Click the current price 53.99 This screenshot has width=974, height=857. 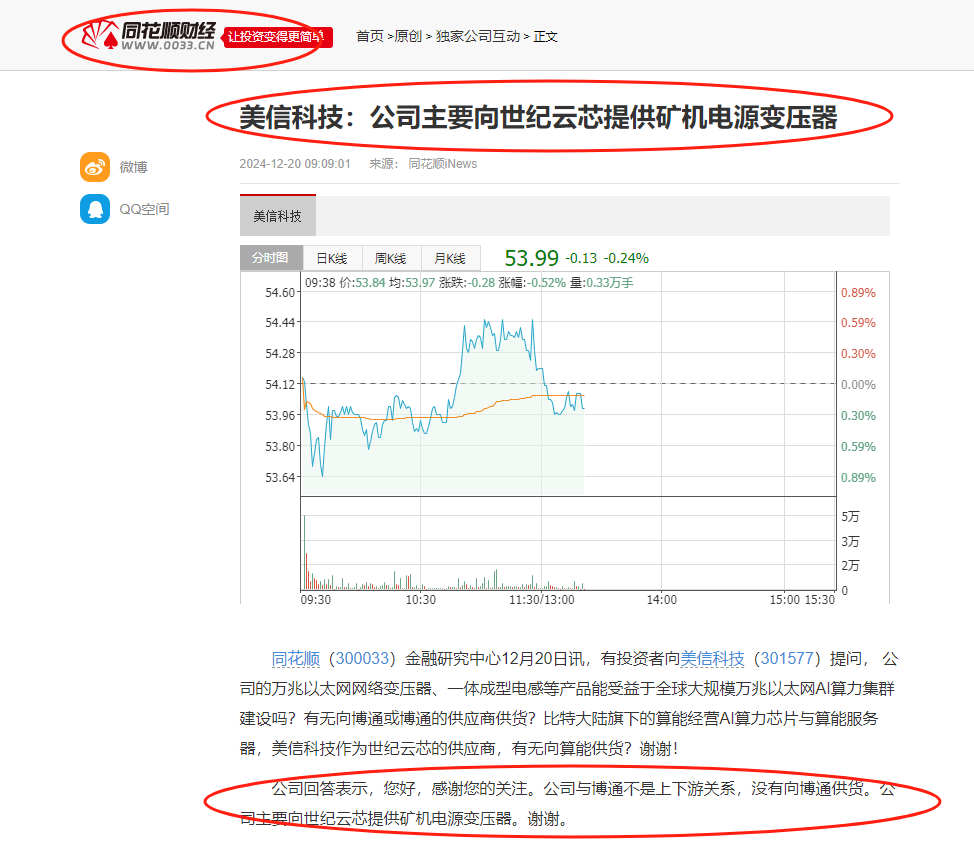tap(532, 258)
